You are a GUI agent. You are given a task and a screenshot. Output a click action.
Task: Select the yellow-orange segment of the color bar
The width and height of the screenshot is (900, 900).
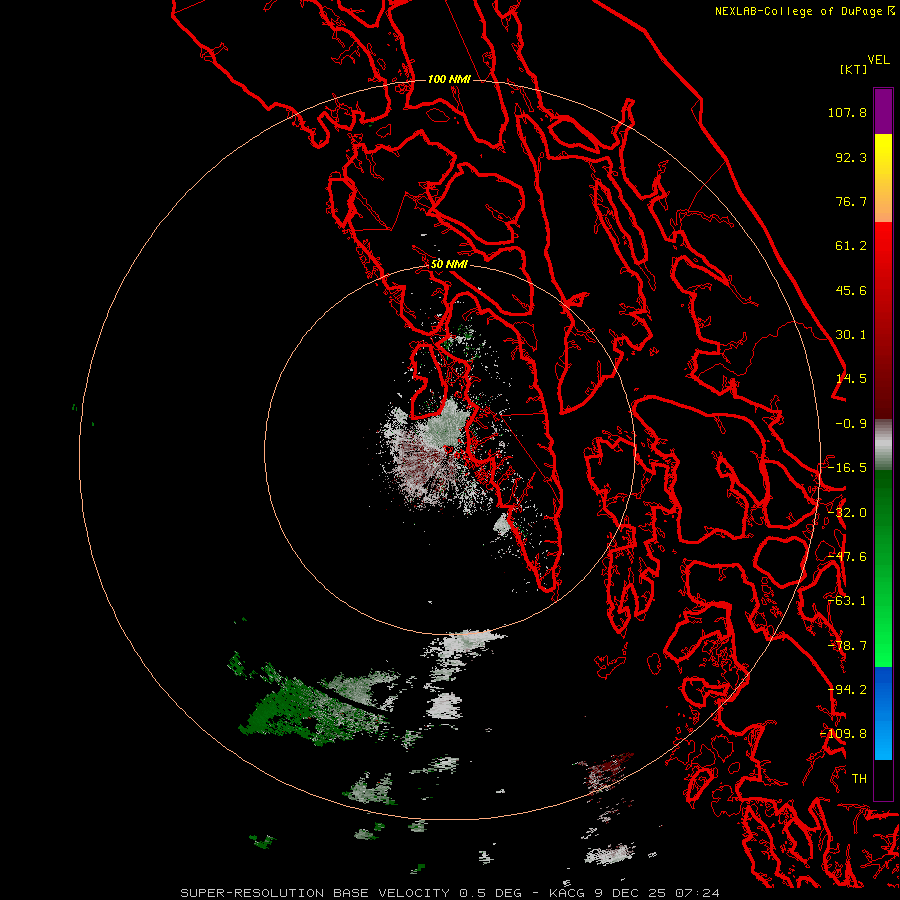coord(883,178)
